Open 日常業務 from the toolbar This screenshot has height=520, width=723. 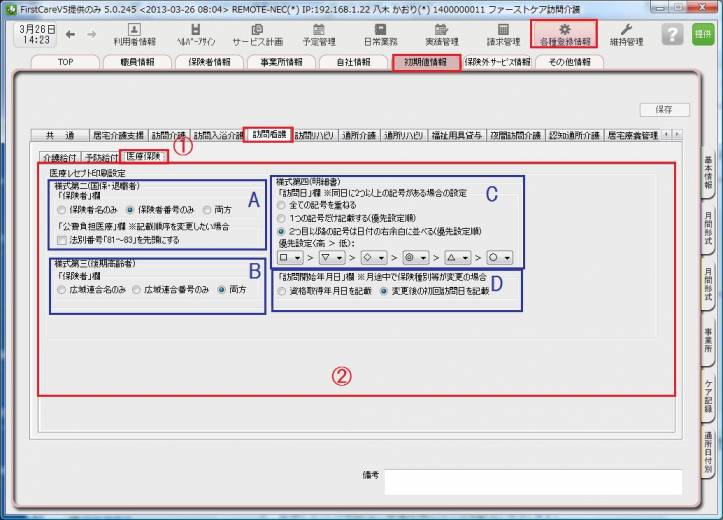pos(382,35)
